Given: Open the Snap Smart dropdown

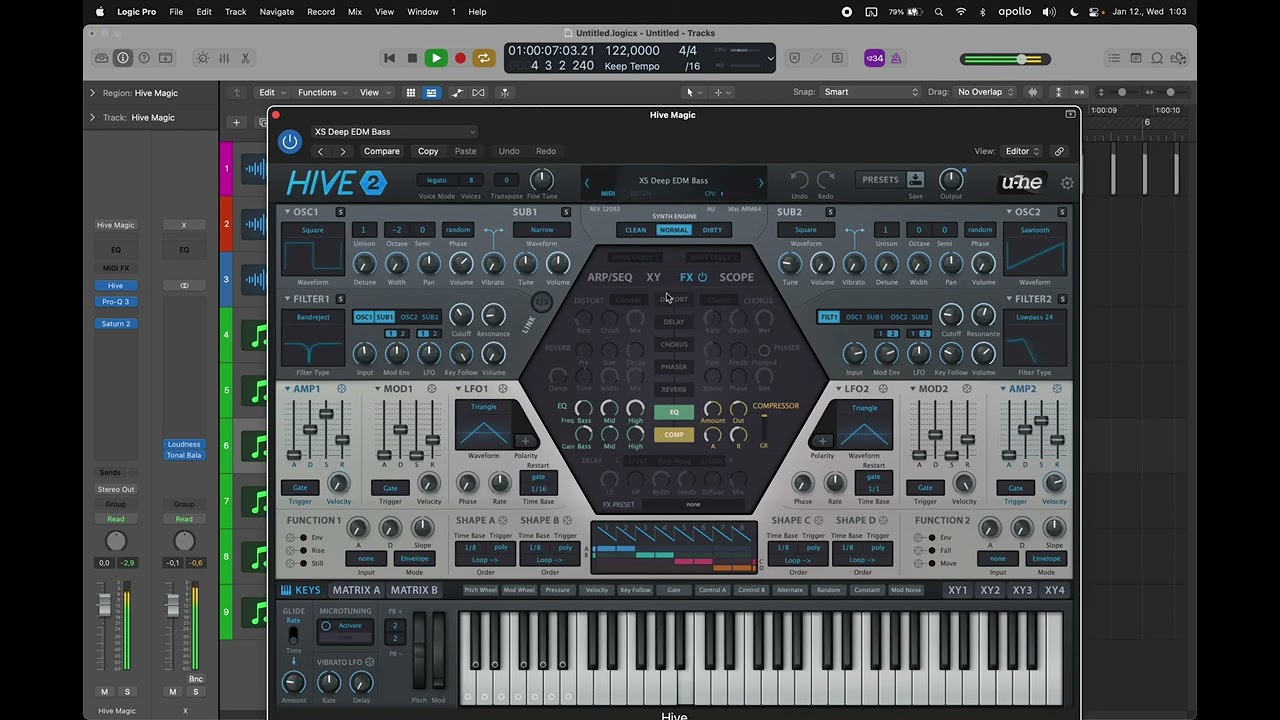Looking at the screenshot, I should point(870,92).
